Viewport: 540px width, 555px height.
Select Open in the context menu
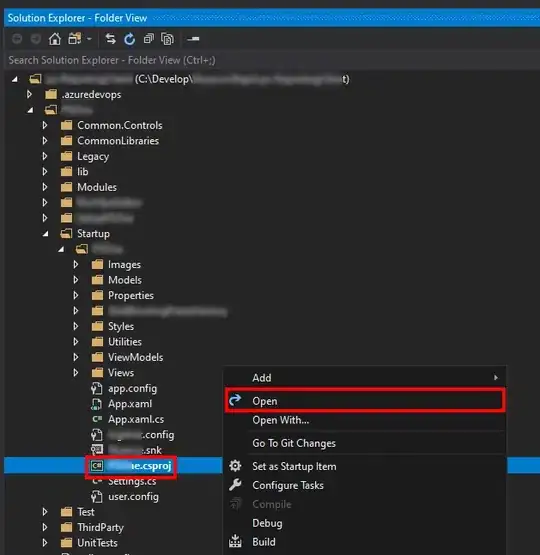[365, 401]
